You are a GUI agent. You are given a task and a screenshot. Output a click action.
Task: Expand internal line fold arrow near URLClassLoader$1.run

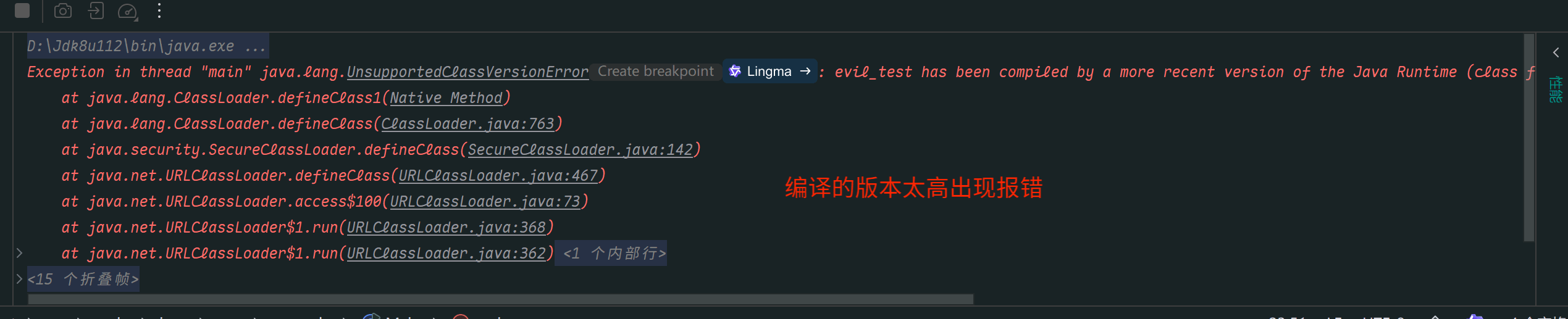coord(19,252)
